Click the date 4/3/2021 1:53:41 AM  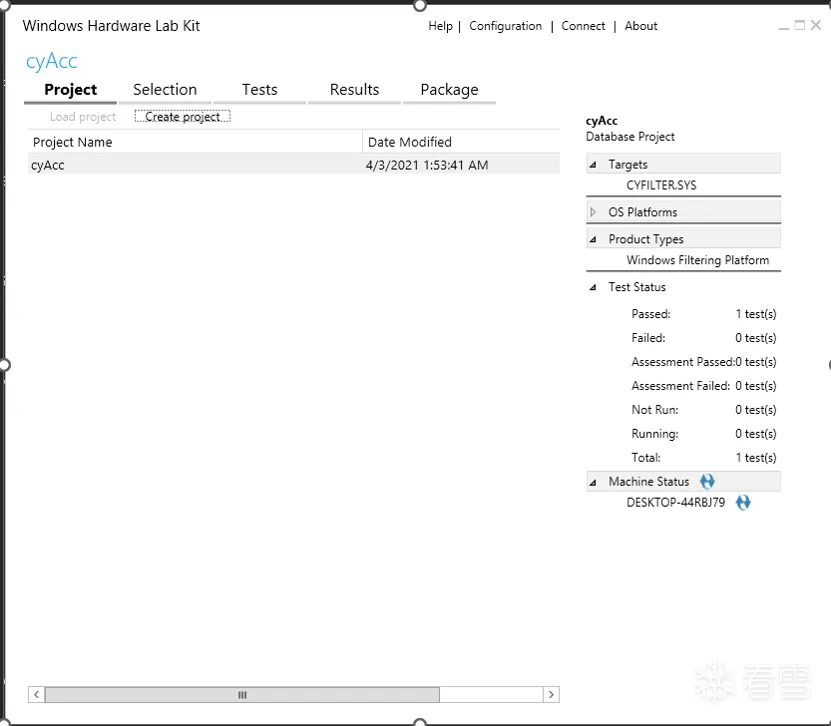pos(427,165)
